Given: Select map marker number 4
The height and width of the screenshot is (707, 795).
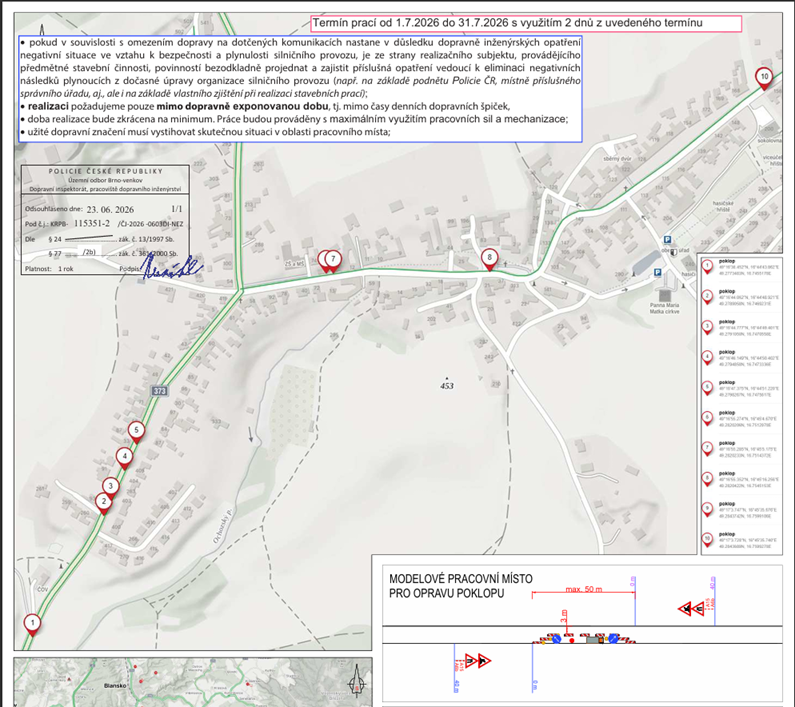Looking at the screenshot, I should click(124, 458).
